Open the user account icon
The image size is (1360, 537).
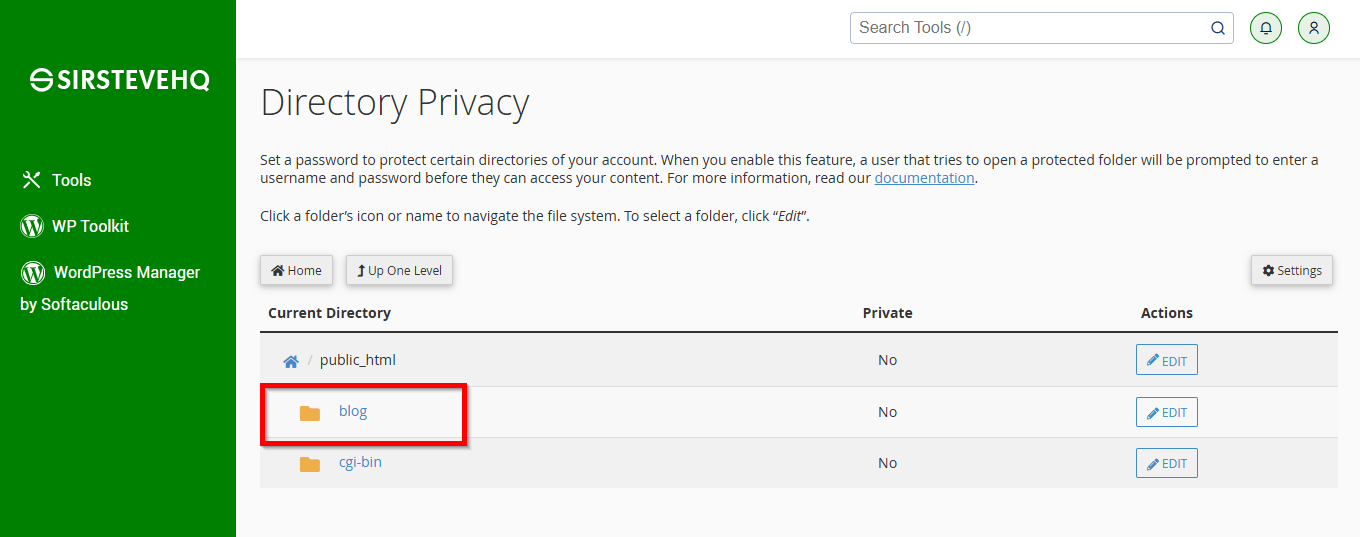pyautogui.click(x=1314, y=28)
